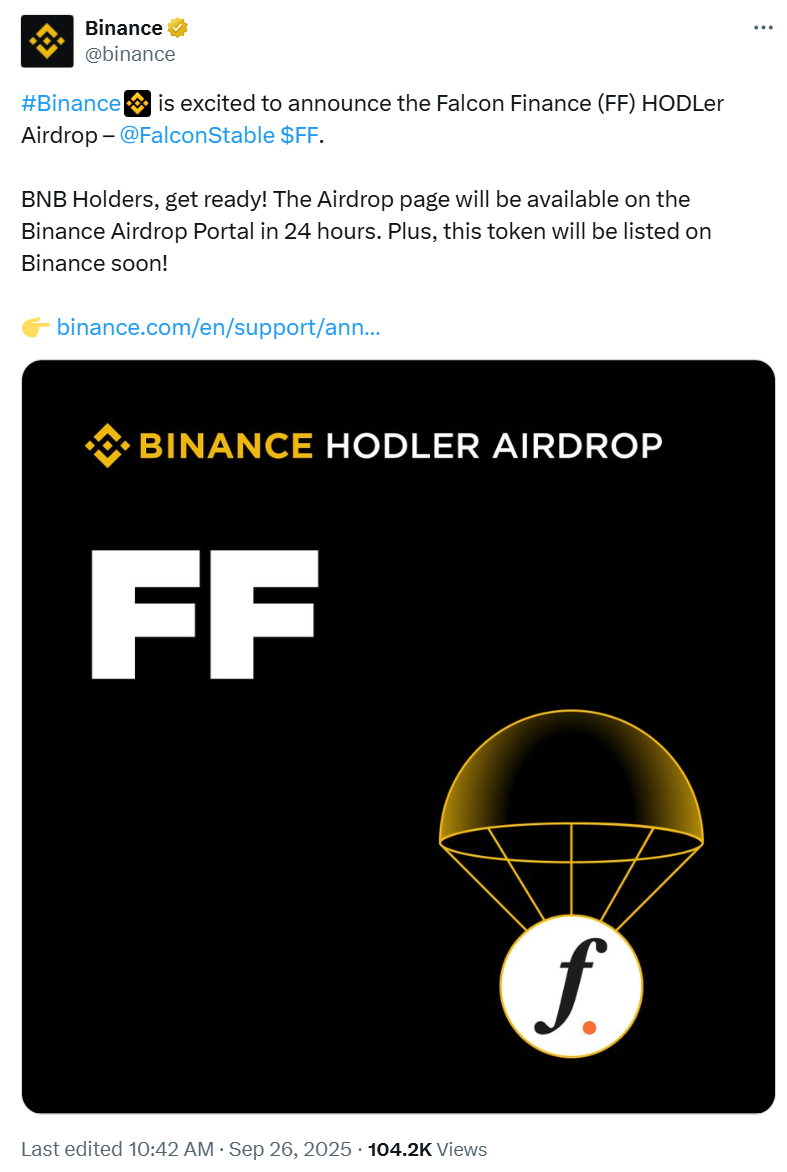Click the Binance diamond logo in the image
This screenshot has height=1172, width=787.
[x=106, y=445]
